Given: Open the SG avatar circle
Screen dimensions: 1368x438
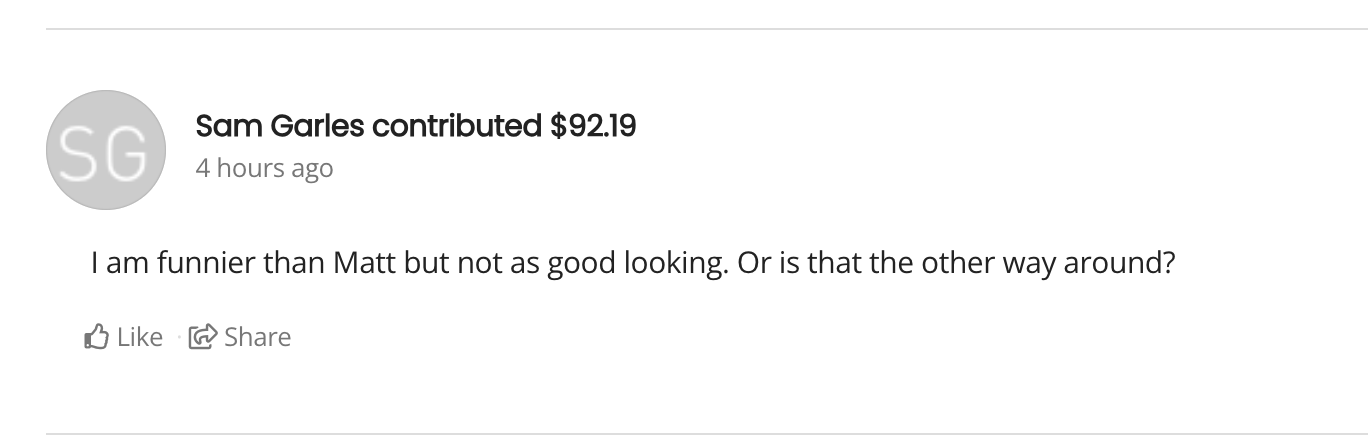Looking at the screenshot, I should [x=105, y=150].
